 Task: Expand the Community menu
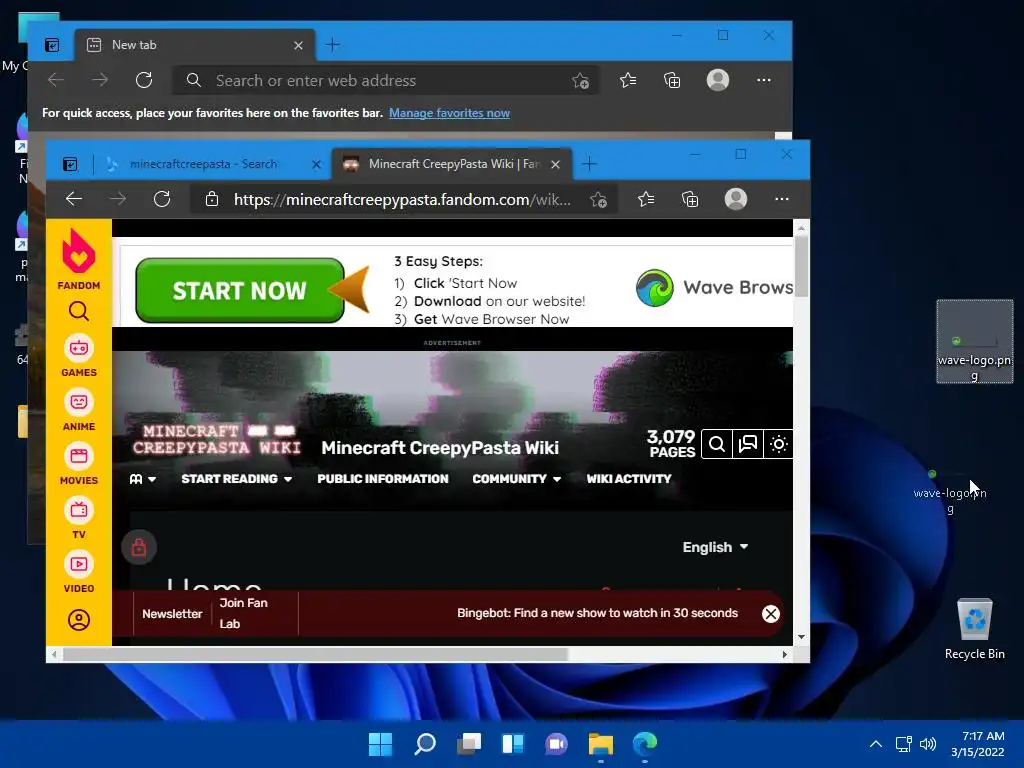click(x=517, y=479)
